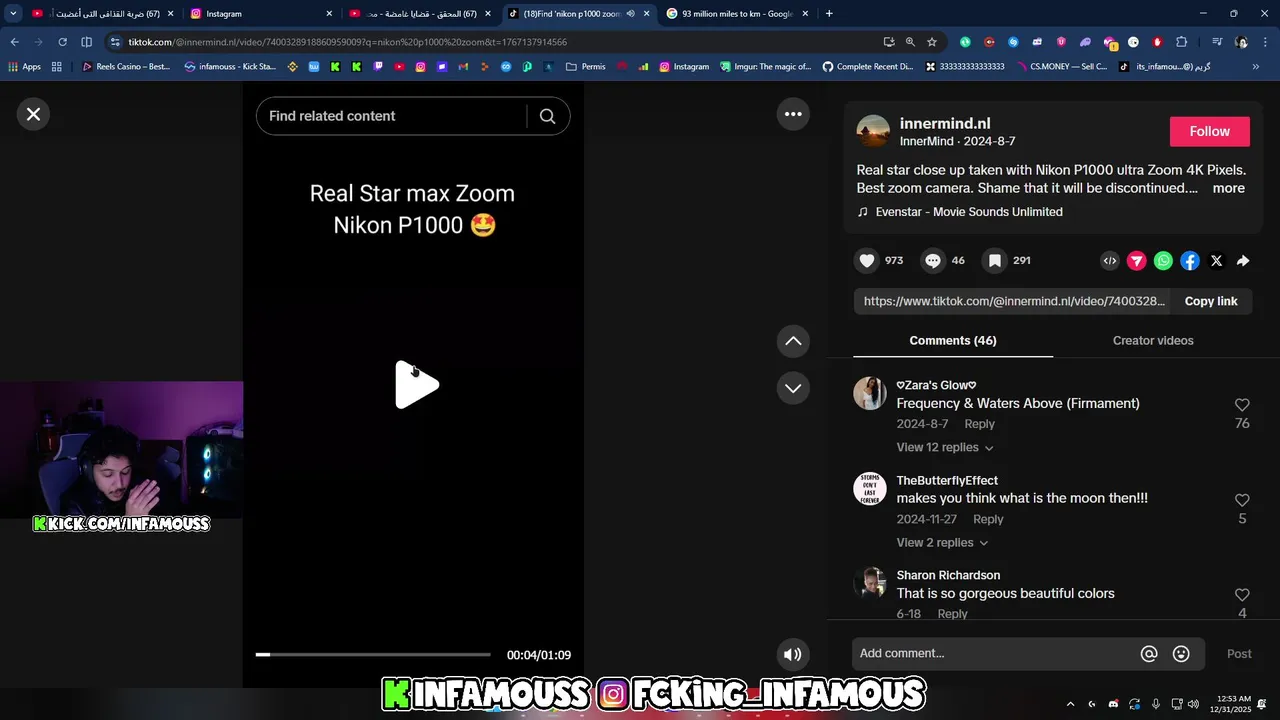Reply to TheButterflyEffect comment
Screen dimensions: 1280x720
988,519
